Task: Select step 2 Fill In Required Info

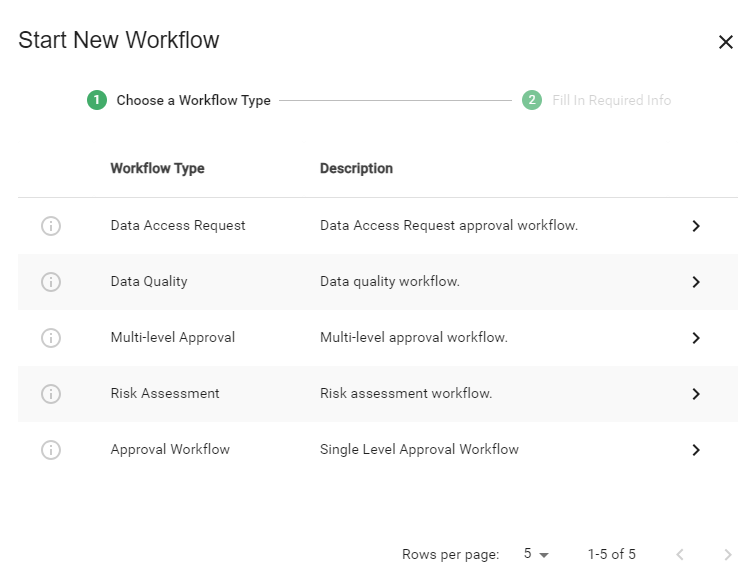Action: (x=596, y=100)
